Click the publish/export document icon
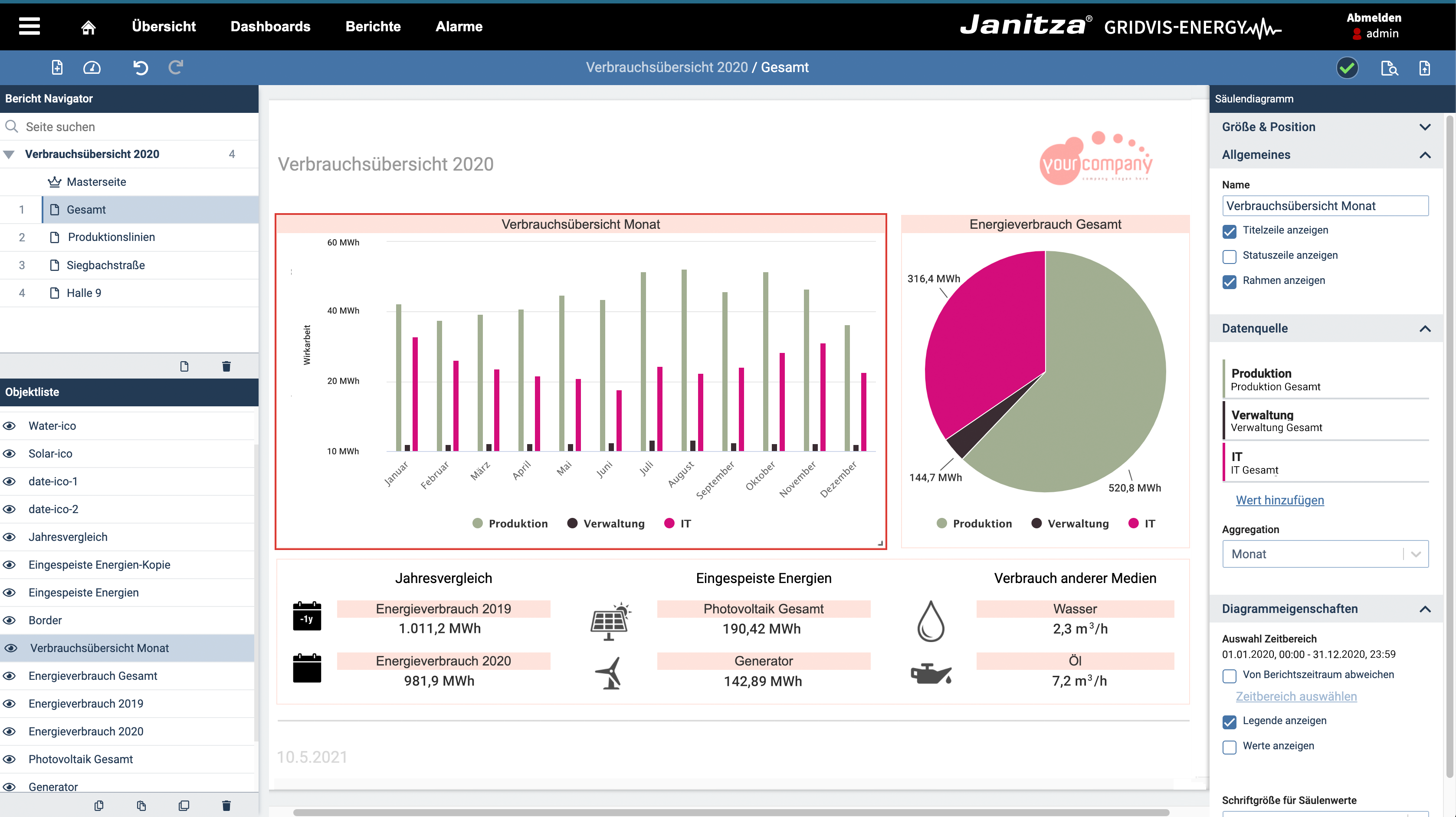Screen dimensions: 1456x817 click(1424, 67)
